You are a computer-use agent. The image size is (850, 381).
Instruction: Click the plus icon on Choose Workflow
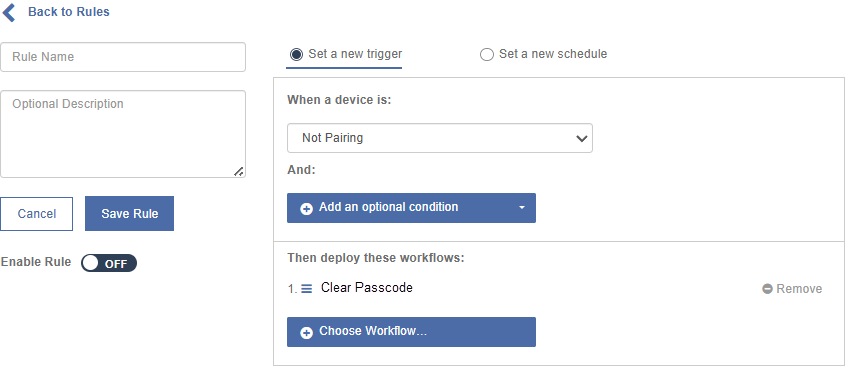[306, 333]
